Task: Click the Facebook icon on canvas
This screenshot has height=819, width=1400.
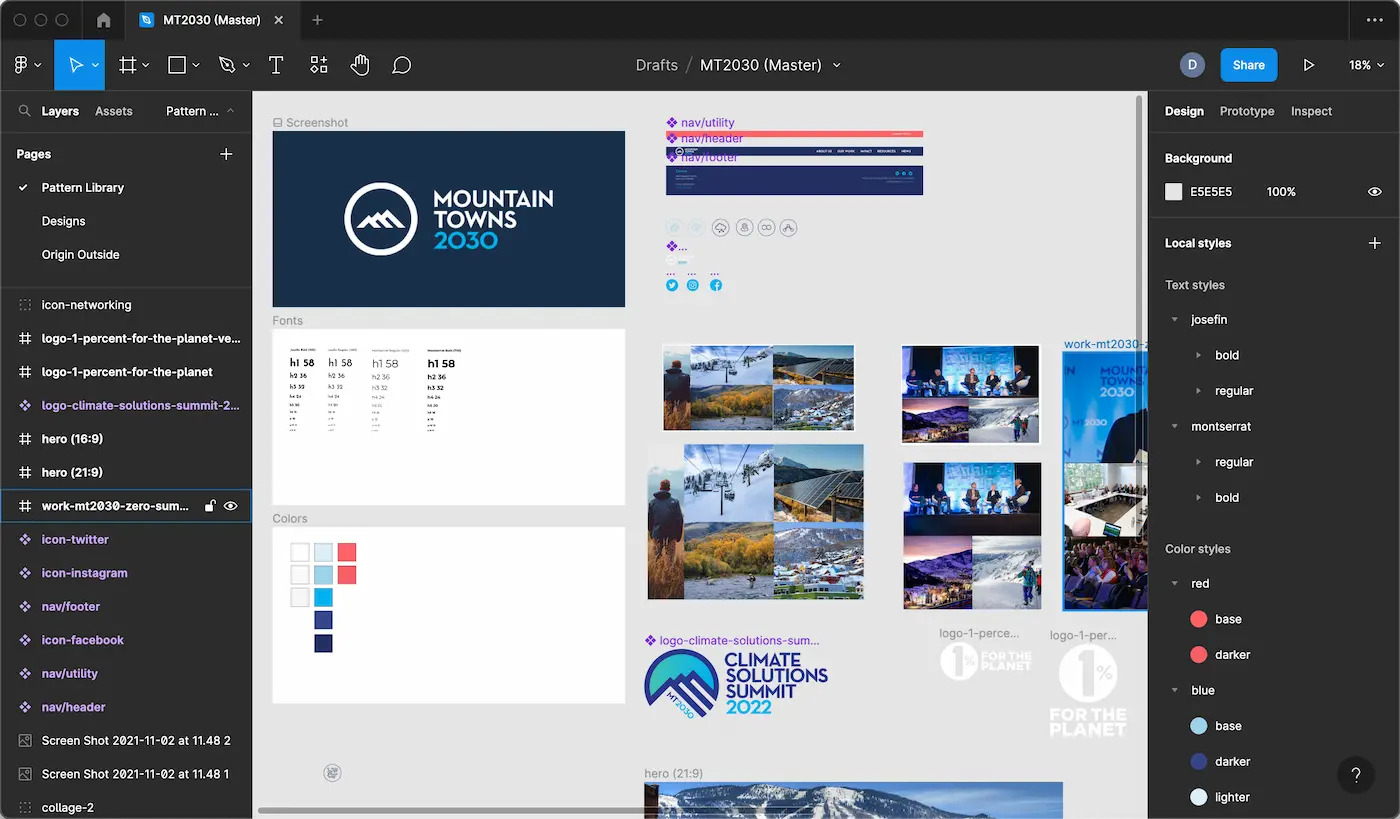Action: click(x=716, y=285)
